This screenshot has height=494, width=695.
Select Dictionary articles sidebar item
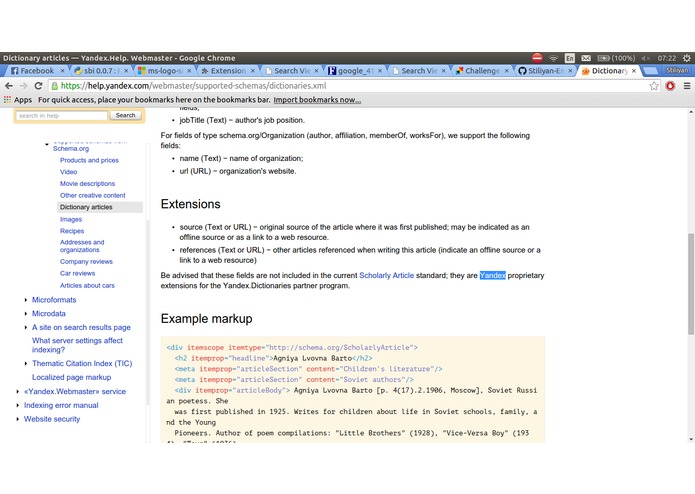(100, 207)
